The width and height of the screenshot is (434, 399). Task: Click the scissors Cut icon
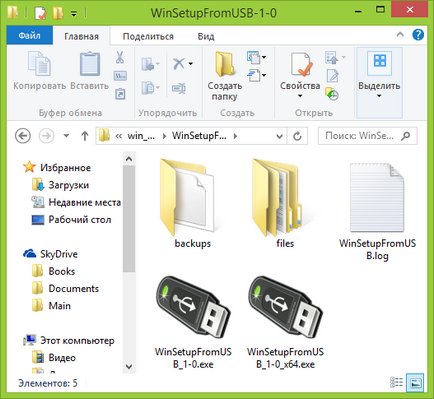coord(120,57)
